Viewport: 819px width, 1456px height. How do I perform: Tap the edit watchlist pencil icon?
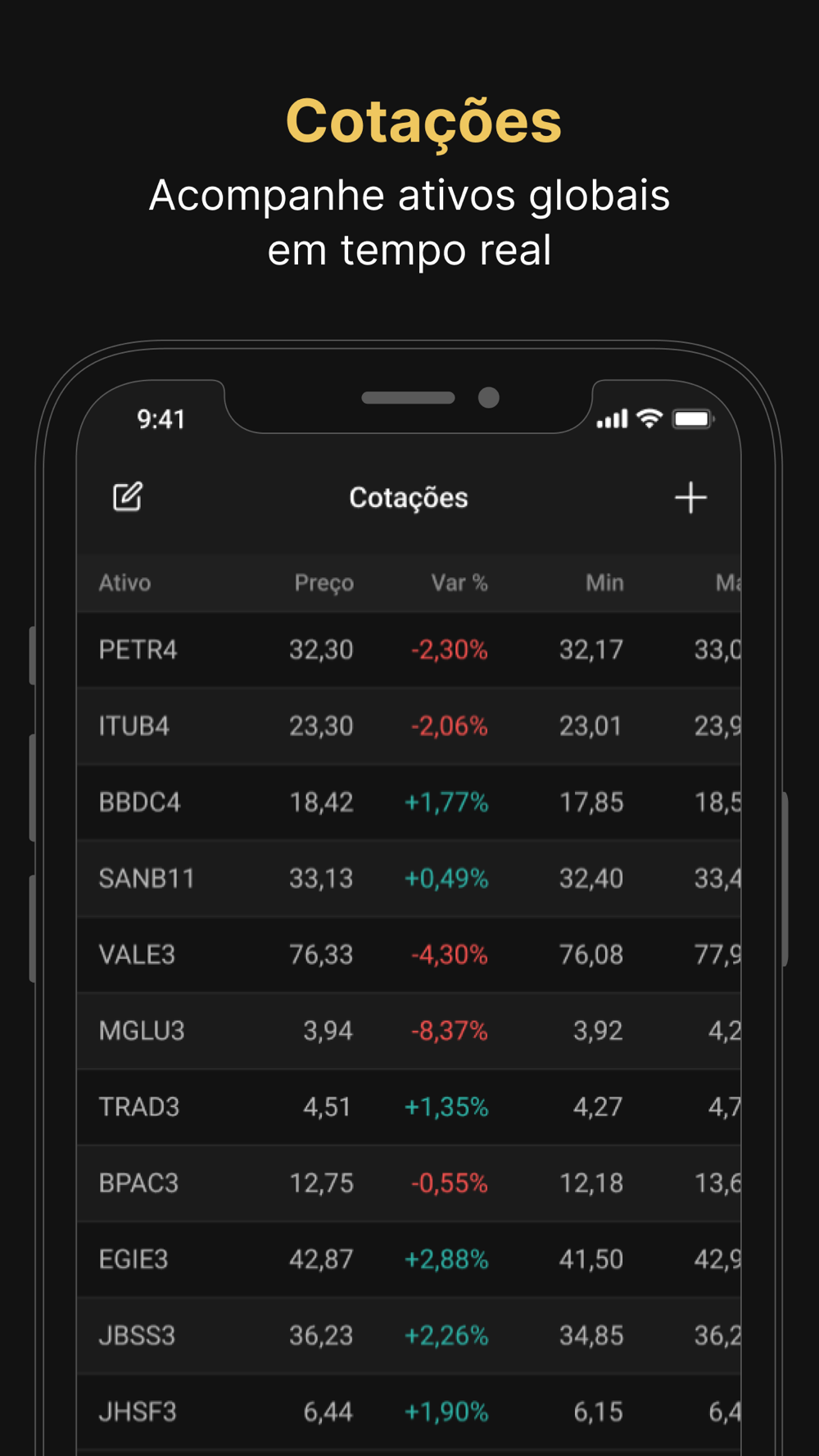click(x=128, y=497)
